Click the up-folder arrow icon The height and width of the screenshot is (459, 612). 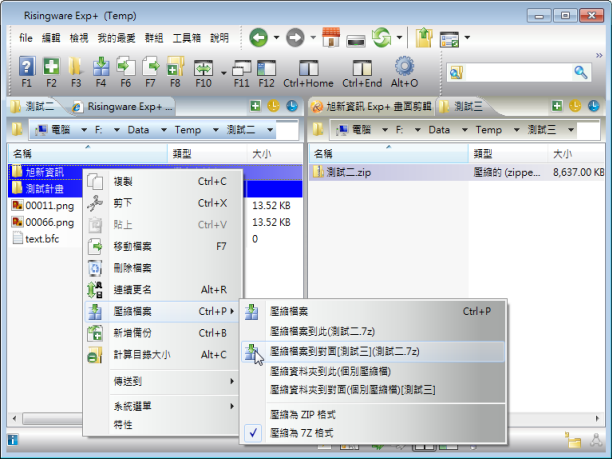424,37
